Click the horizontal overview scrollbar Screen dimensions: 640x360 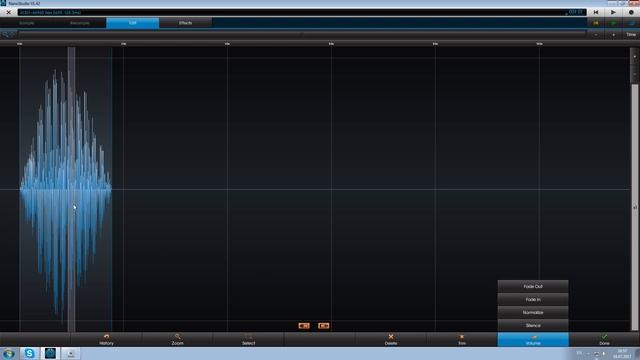302,35
